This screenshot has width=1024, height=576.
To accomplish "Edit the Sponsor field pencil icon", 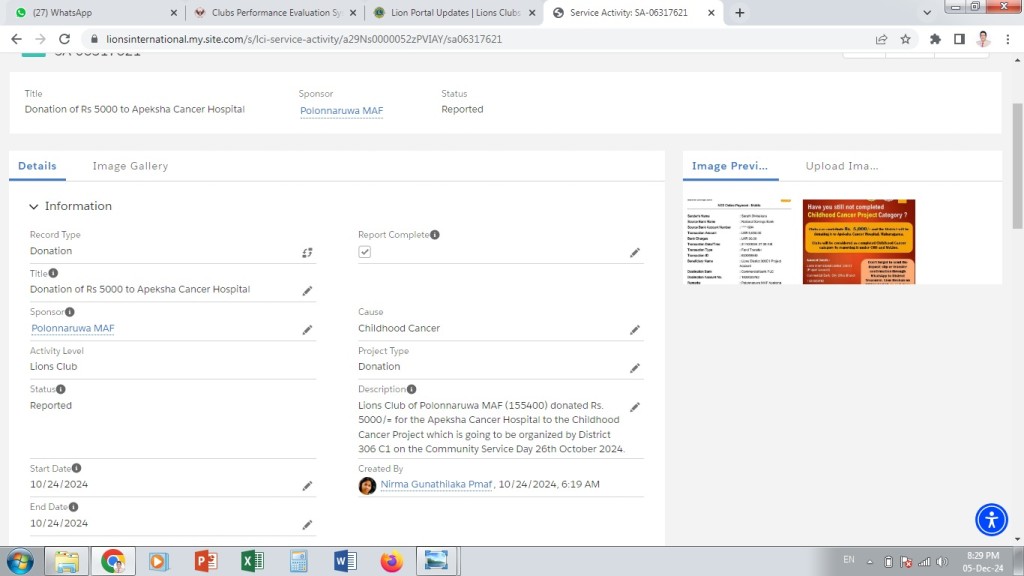I will coord(307,330).
